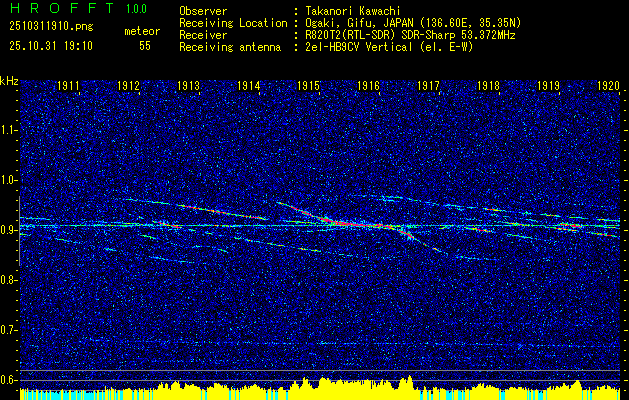Click the 1914 time marker
Image resolution: width=629 pixels, height=400 pixels.
coord(248,85)
